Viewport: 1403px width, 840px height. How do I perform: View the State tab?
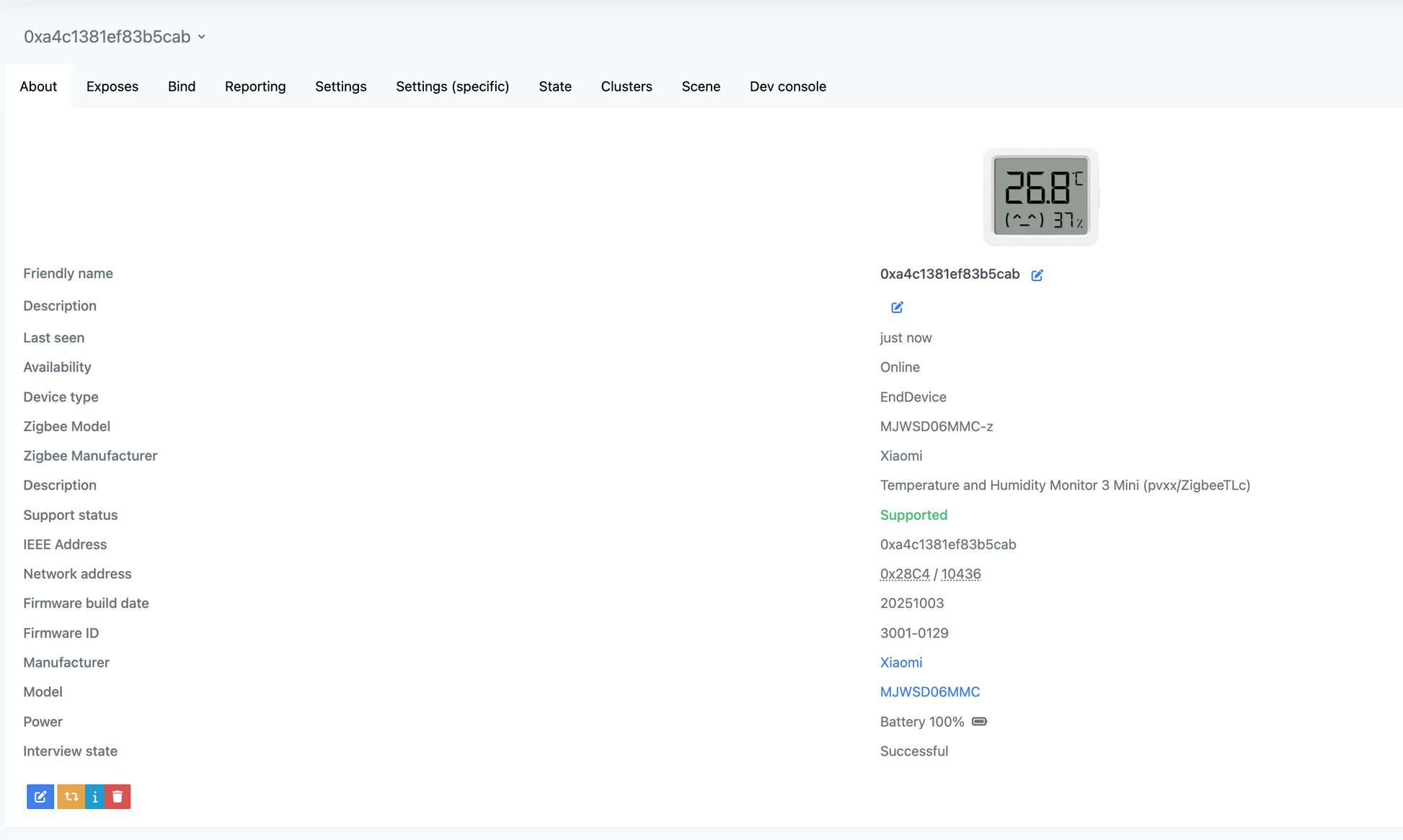(555, 87)
